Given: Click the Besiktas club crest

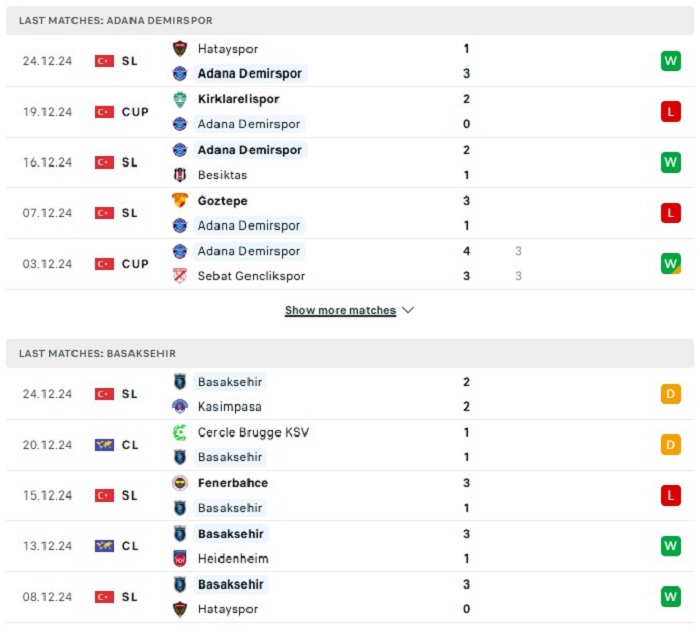Looking at the screenshot, I should coord(180,175).
